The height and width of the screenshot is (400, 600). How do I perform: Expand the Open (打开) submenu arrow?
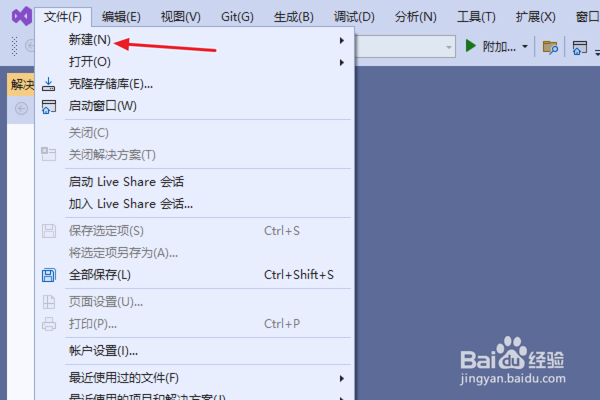(342, 62)
